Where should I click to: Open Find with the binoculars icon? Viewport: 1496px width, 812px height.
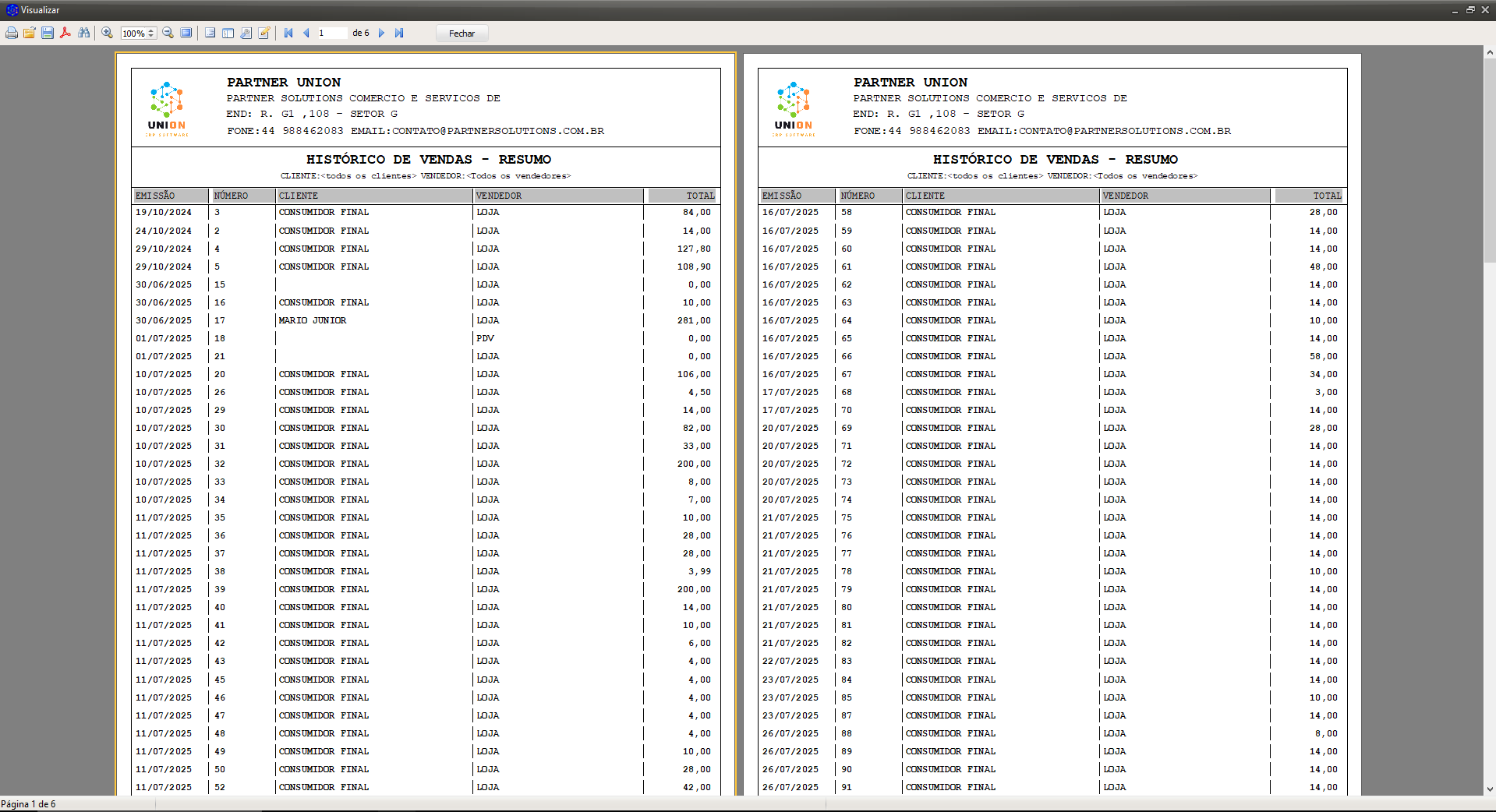84,33
